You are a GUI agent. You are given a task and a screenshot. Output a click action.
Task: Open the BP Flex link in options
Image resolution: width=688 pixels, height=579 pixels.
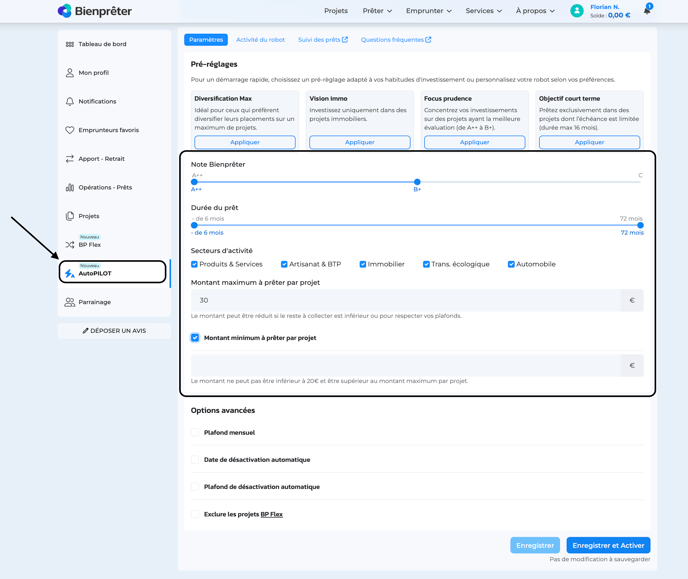tap(272, 514)
